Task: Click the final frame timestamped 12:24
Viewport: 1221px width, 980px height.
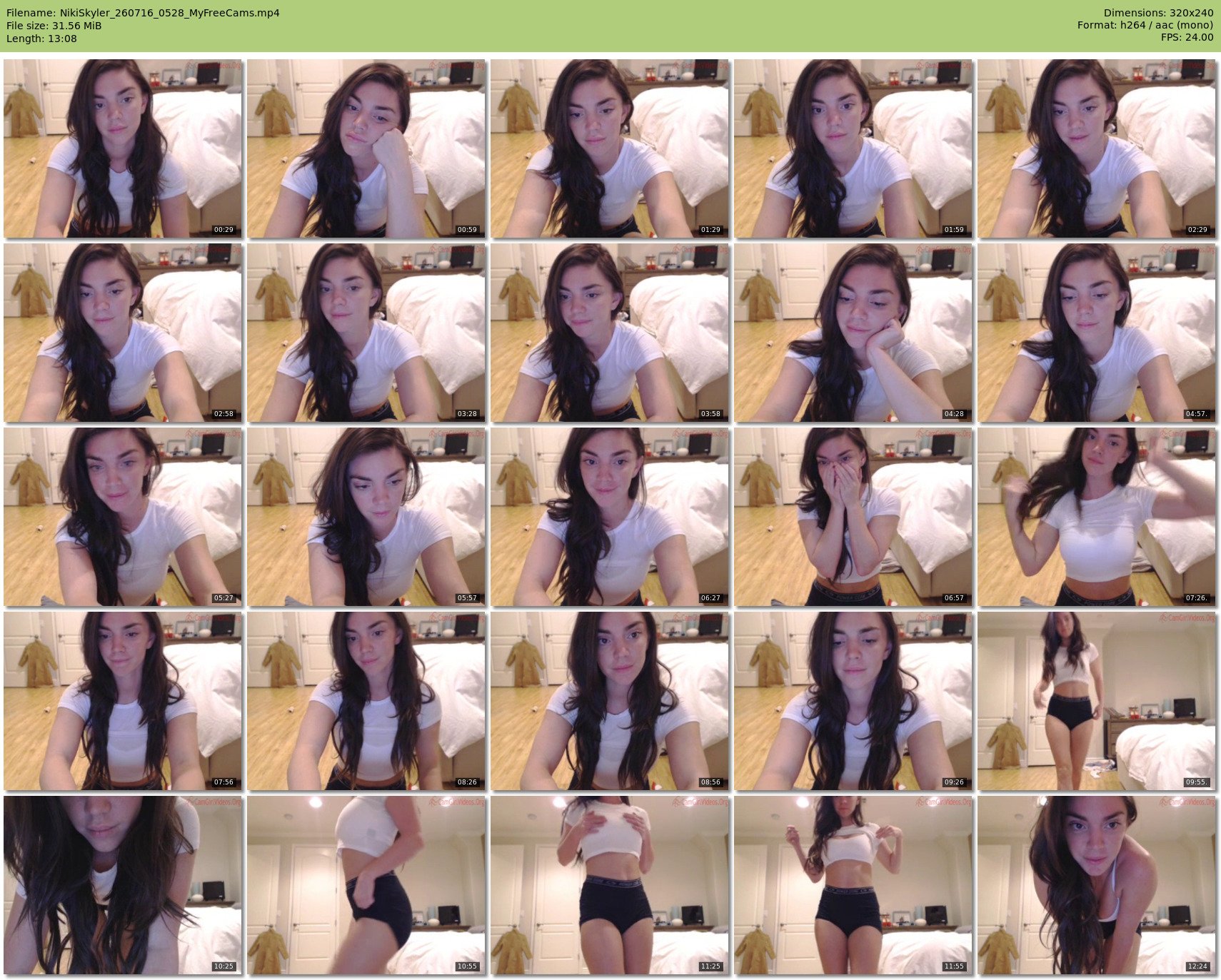Action: coord(1097,885)
